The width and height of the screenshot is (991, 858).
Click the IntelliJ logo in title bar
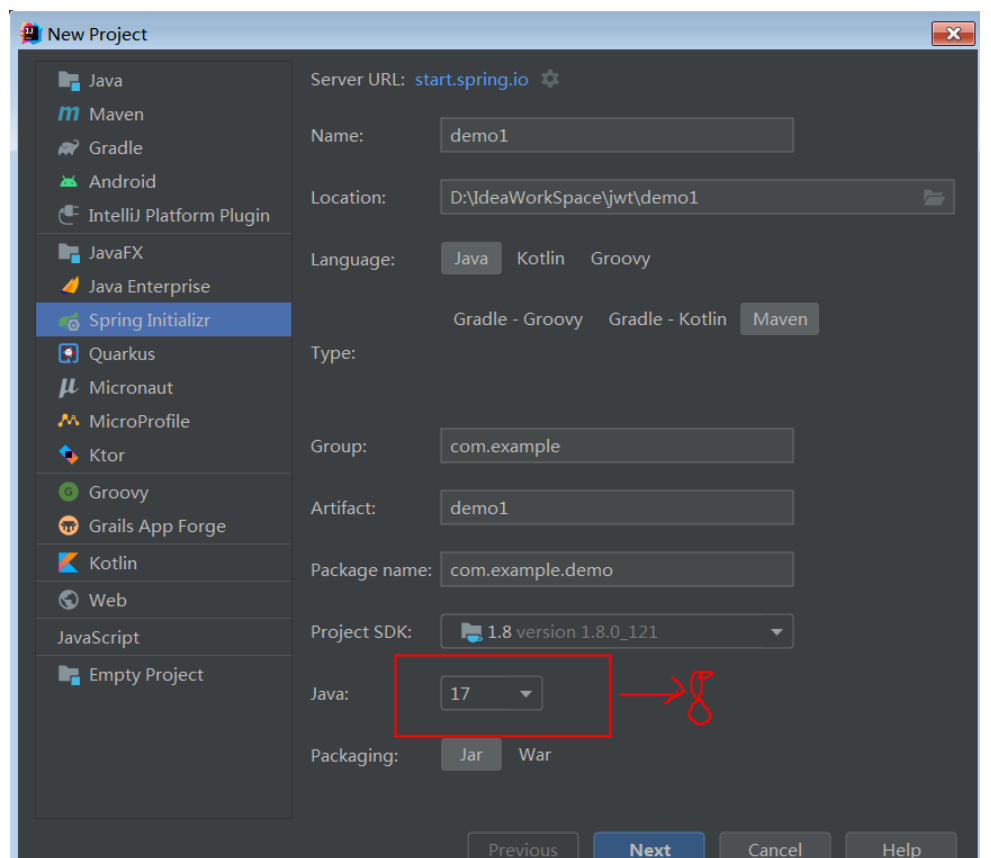30,33
